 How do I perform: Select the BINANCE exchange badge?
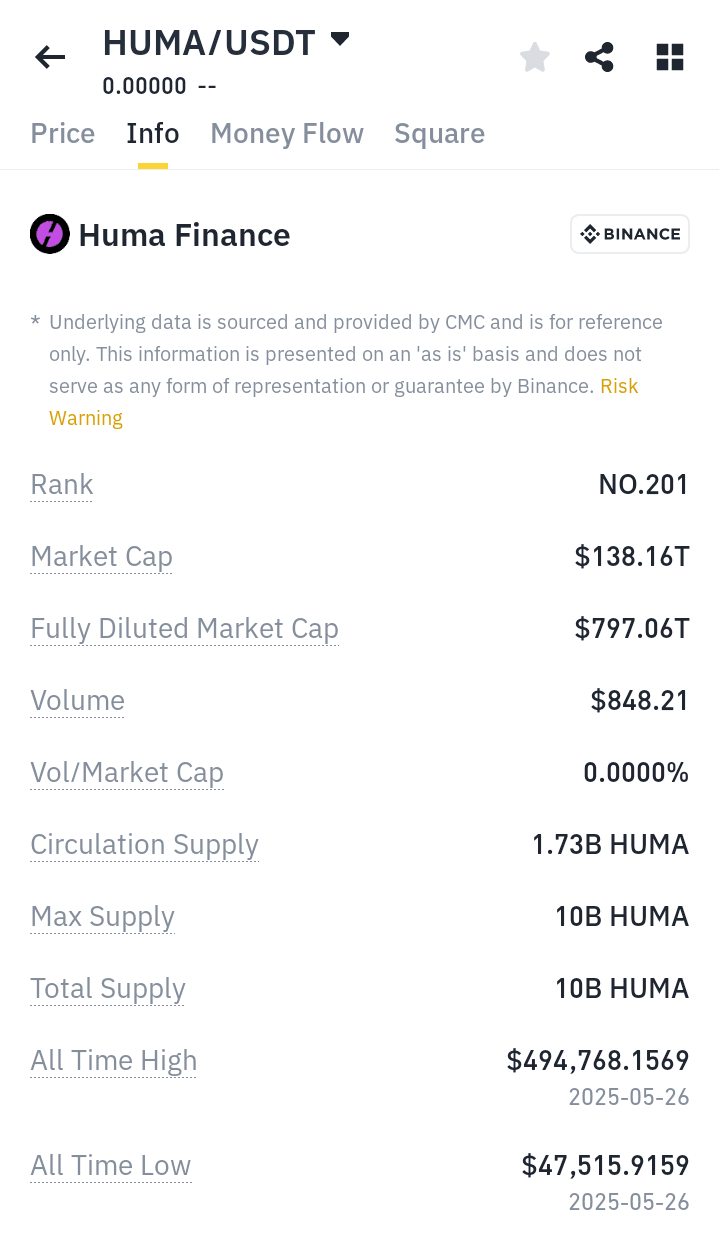pos(629,233)
